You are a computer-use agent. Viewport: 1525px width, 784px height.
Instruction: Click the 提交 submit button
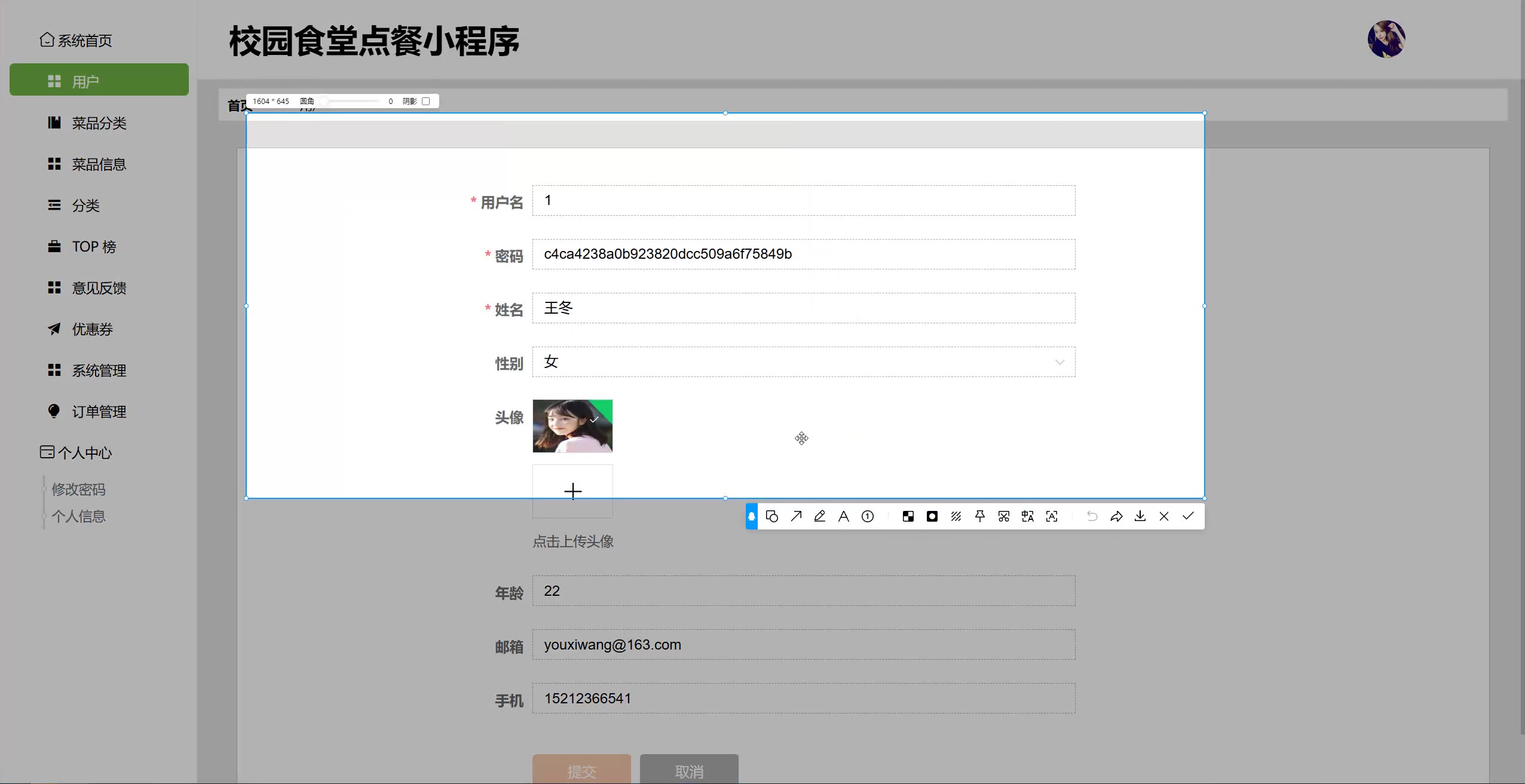click(581, 771)
